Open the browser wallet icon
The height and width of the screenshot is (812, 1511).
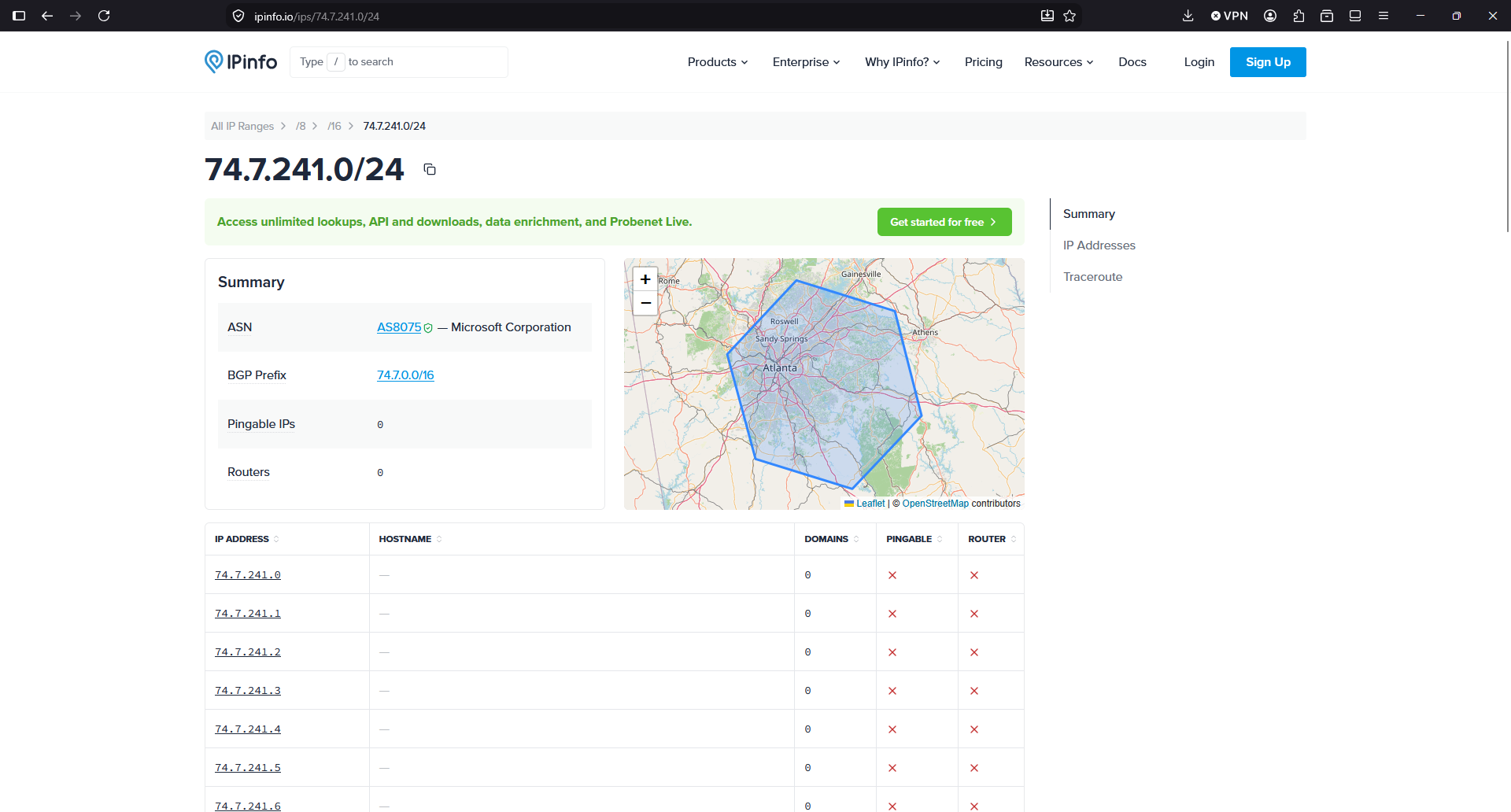click(x=1327, y=16)
